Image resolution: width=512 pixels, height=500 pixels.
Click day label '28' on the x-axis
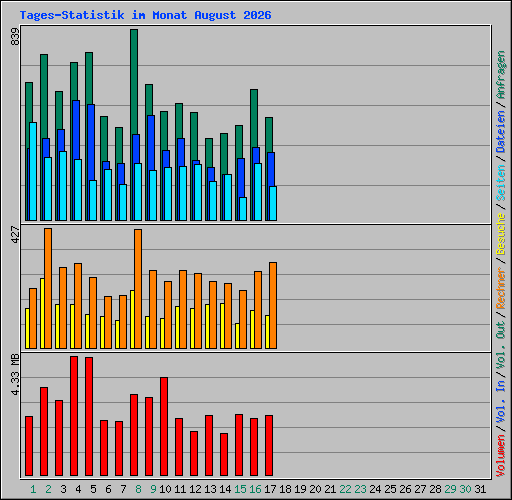click(435, 489)
